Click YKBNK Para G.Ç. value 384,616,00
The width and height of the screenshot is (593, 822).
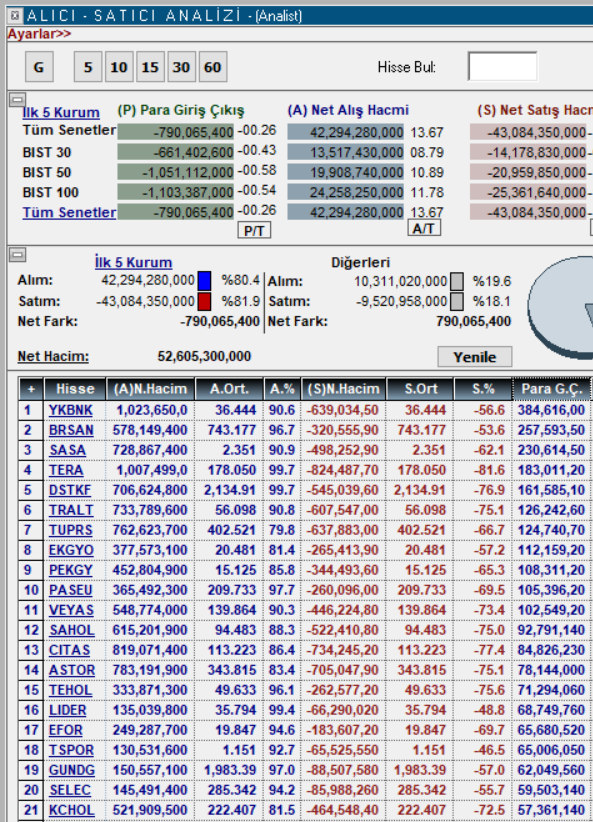tap(551, 410)
